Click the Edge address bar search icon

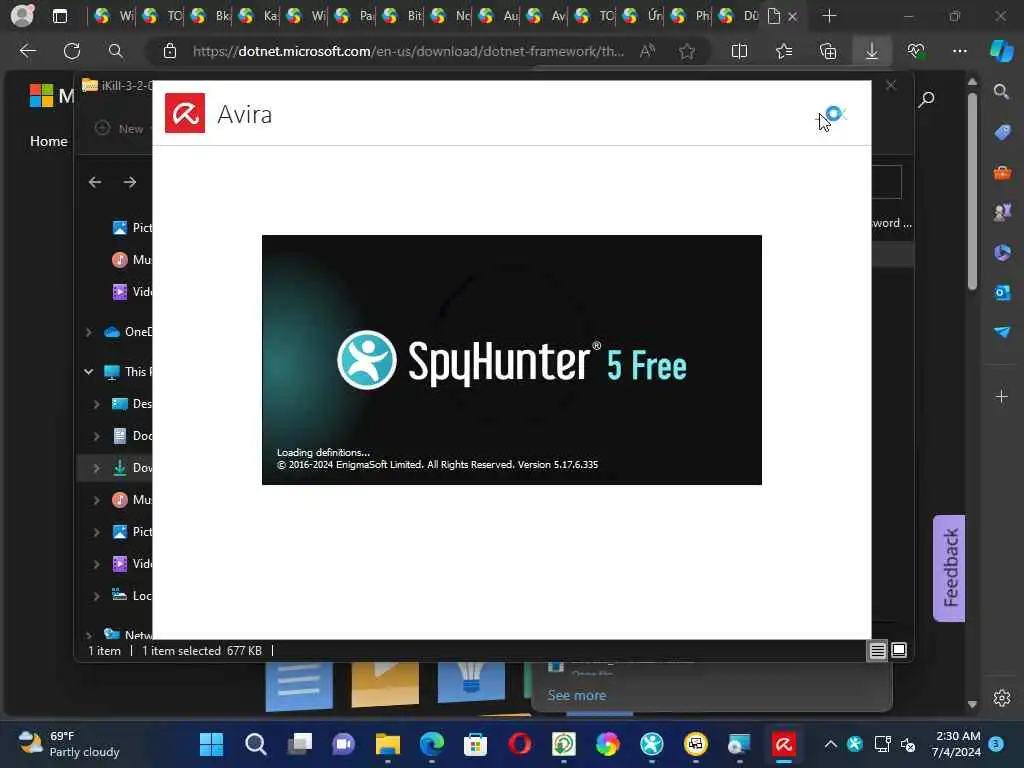pos(116,51)
